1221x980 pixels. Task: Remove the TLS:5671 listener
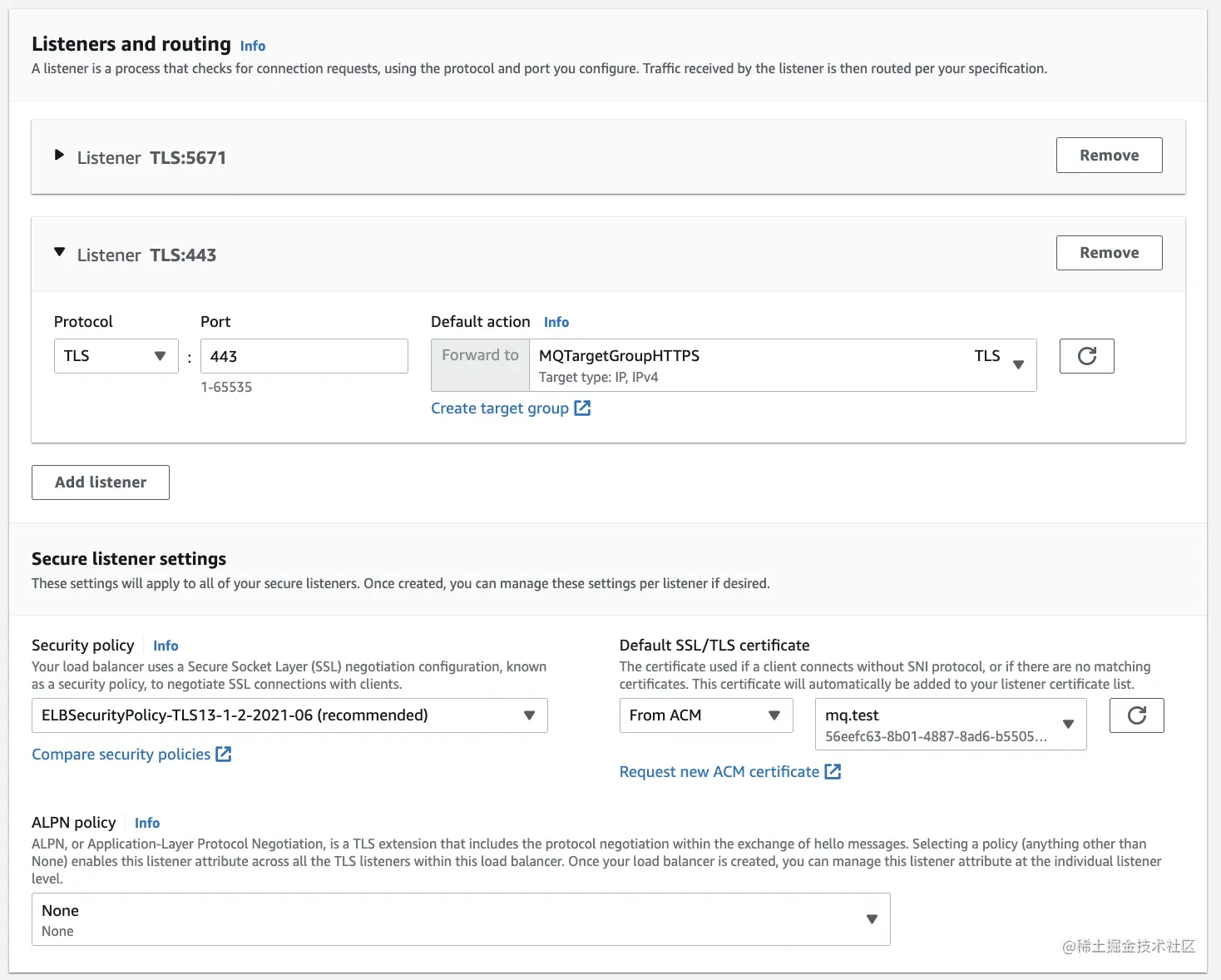pyautogui.click(x=1109, y=156)
